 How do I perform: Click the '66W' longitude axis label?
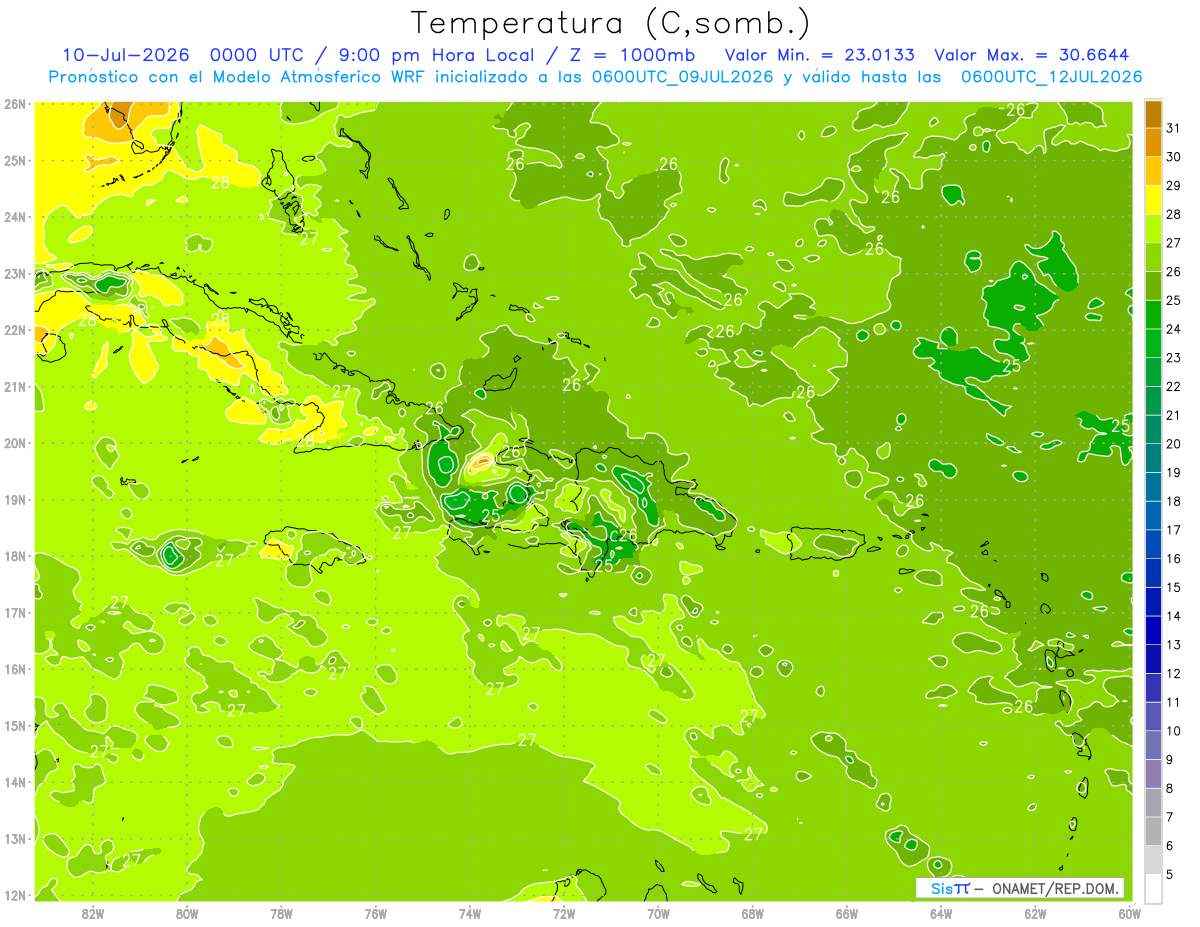click(x=847, y=913)
